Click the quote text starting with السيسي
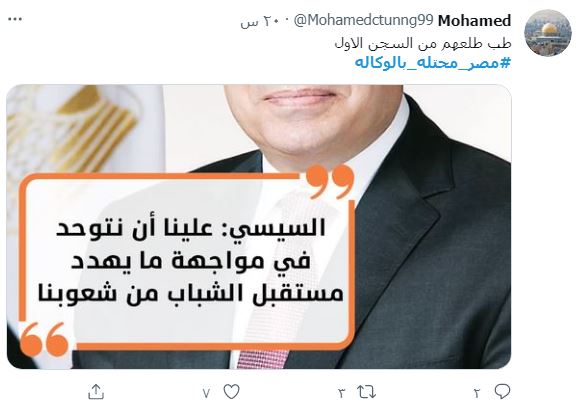 [x=190, y=261]
